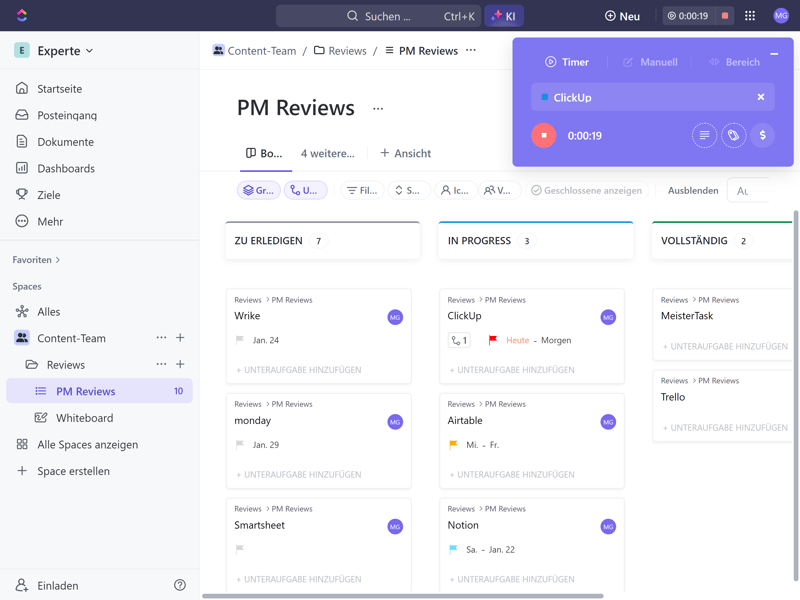
Task: Toggle Geschlossene anzeigen filter
Action: (x=587, y=190)
